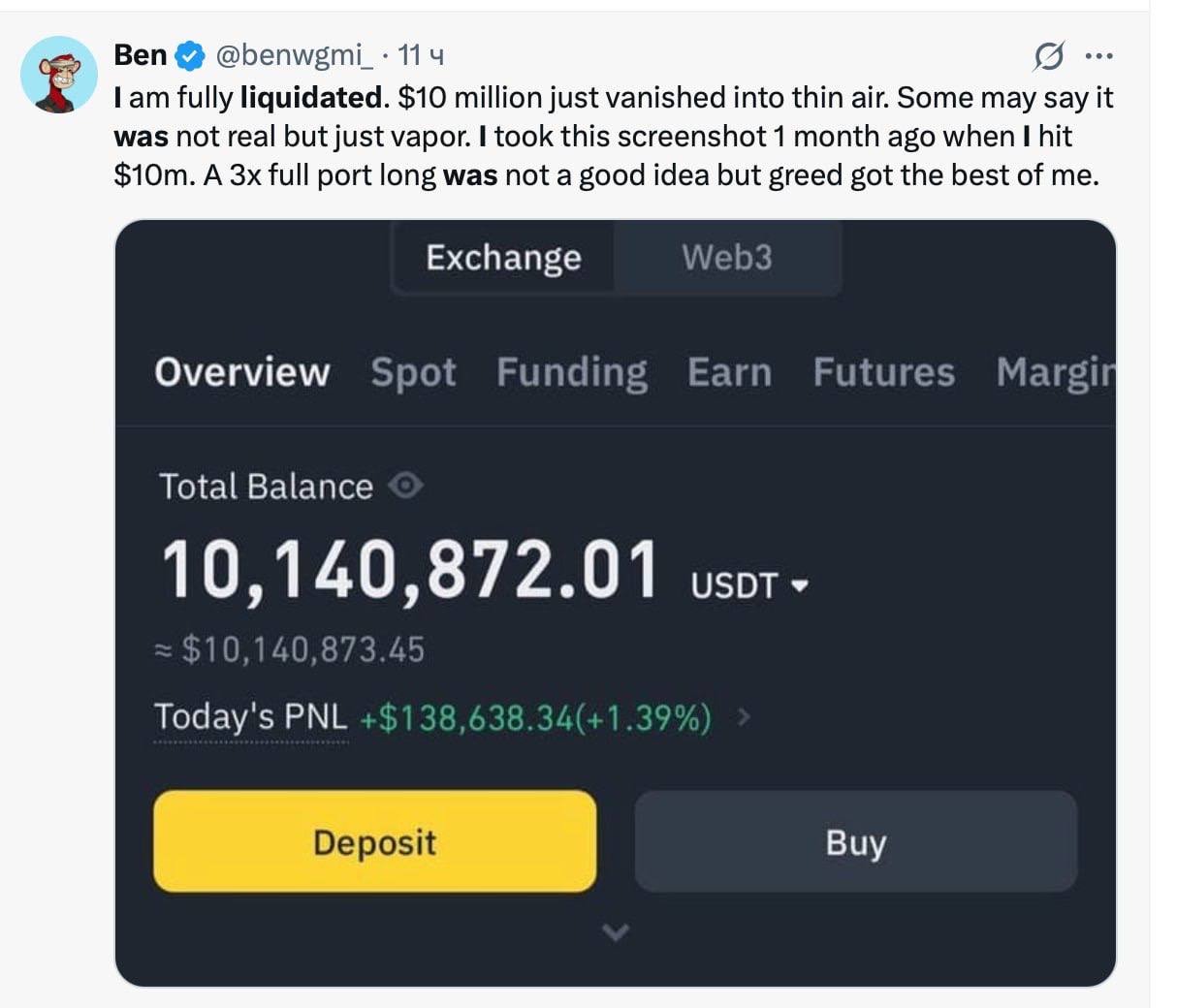Toggle balance visibility eye icon
1177x1008 pixels.
click(x=405, y=485)
